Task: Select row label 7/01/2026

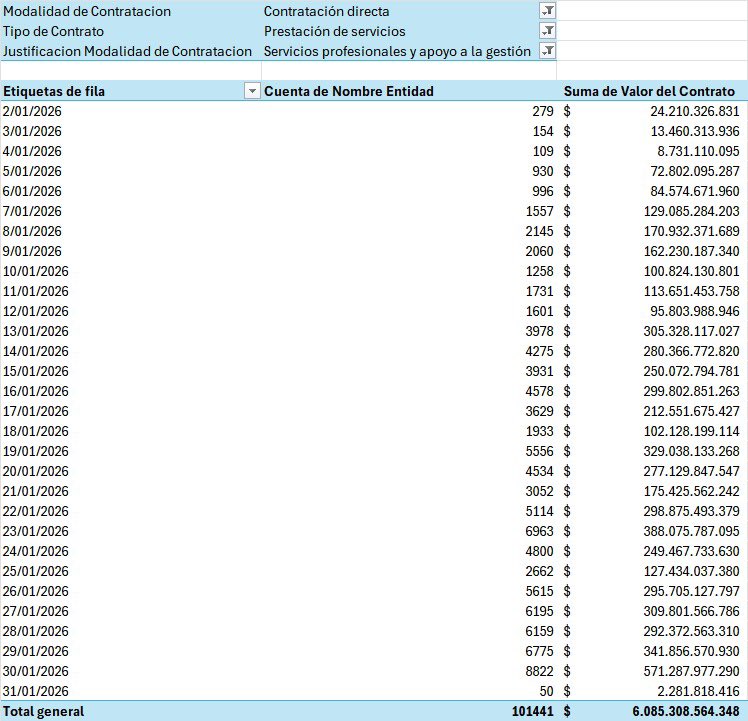Action: pyautogui.click(x=32, y=211)
